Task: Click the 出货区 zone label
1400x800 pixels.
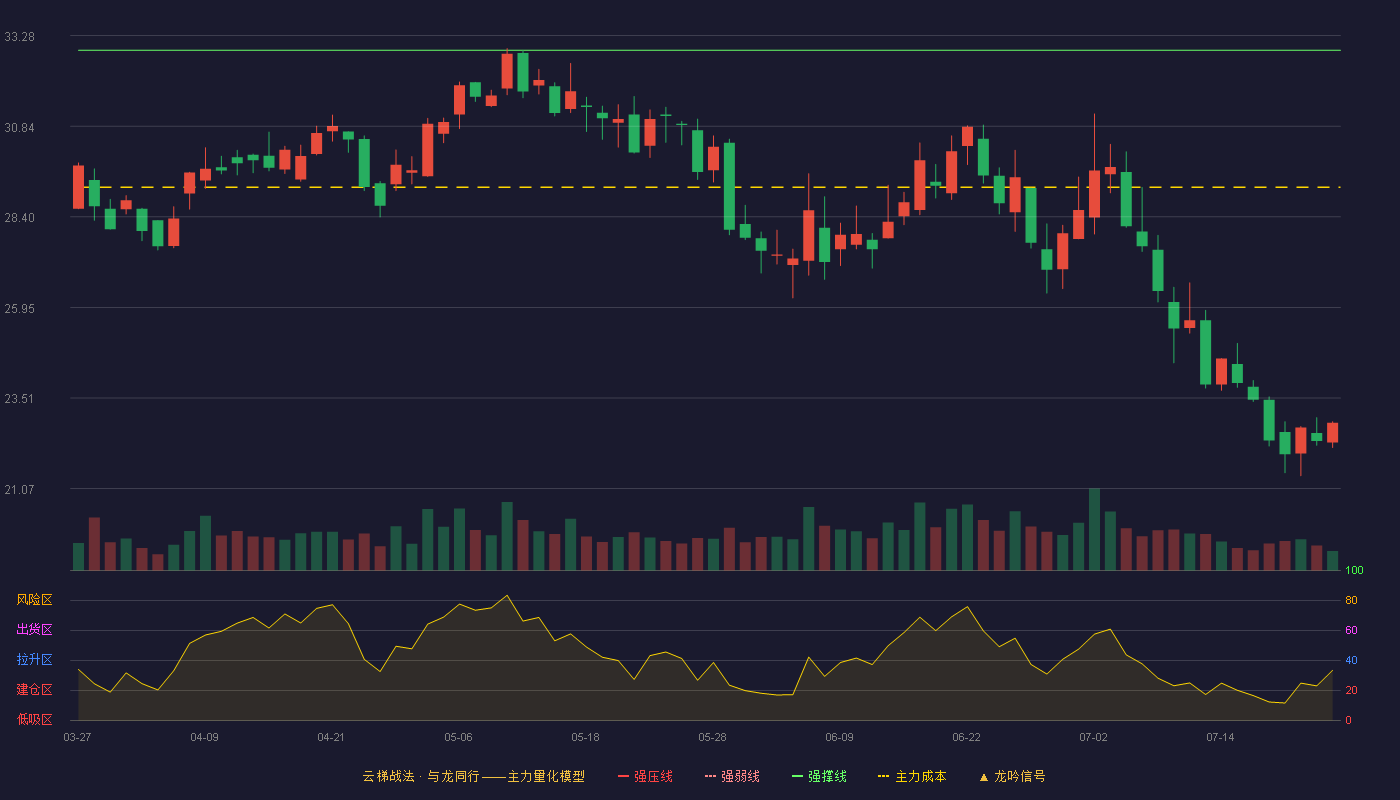Action: pyautogui.click(x=34, y=630)
